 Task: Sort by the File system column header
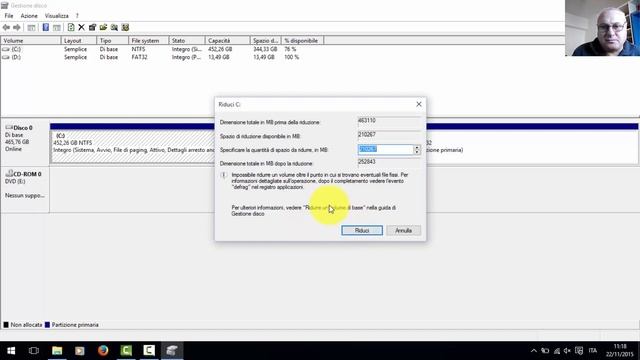coord(149,41)
